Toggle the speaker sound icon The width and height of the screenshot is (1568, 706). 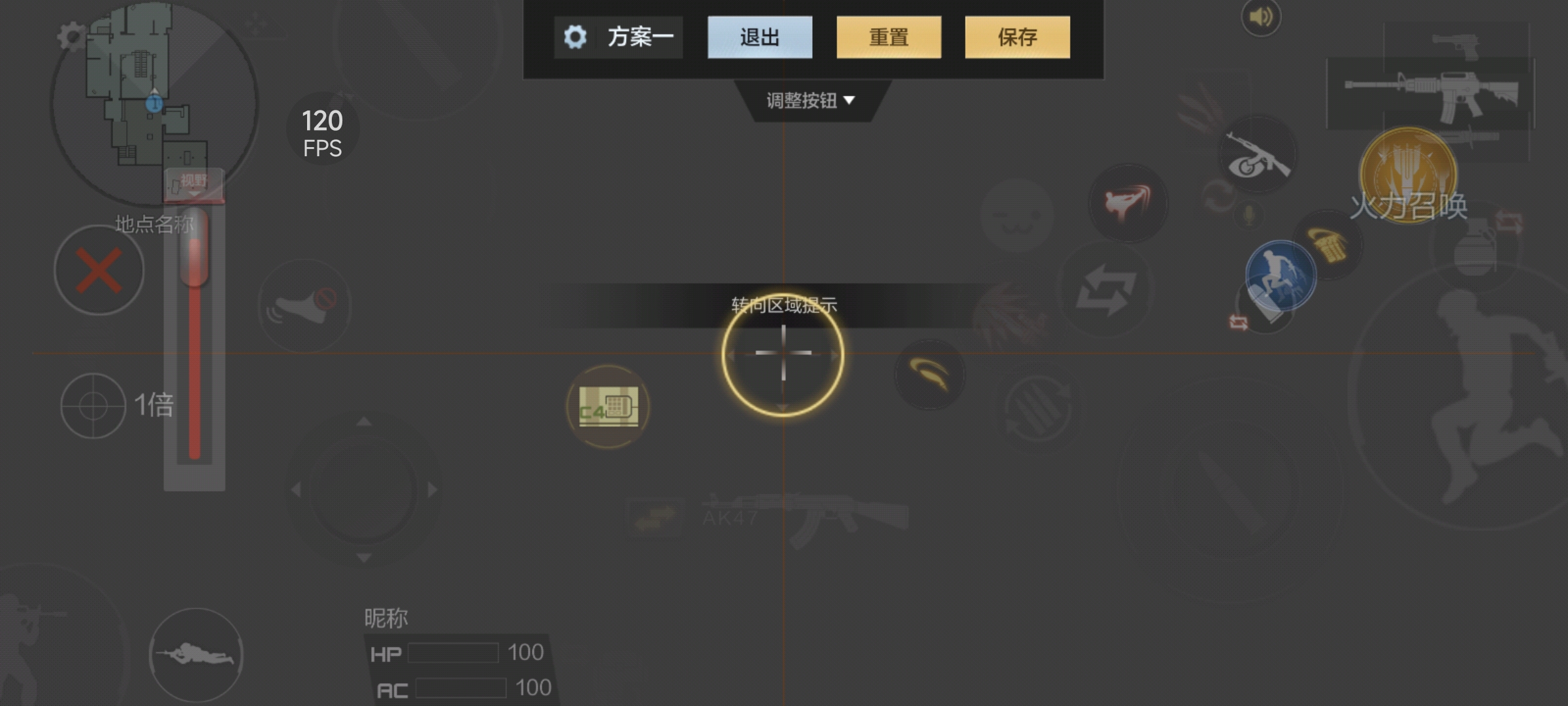click(x=1261, y=17)
